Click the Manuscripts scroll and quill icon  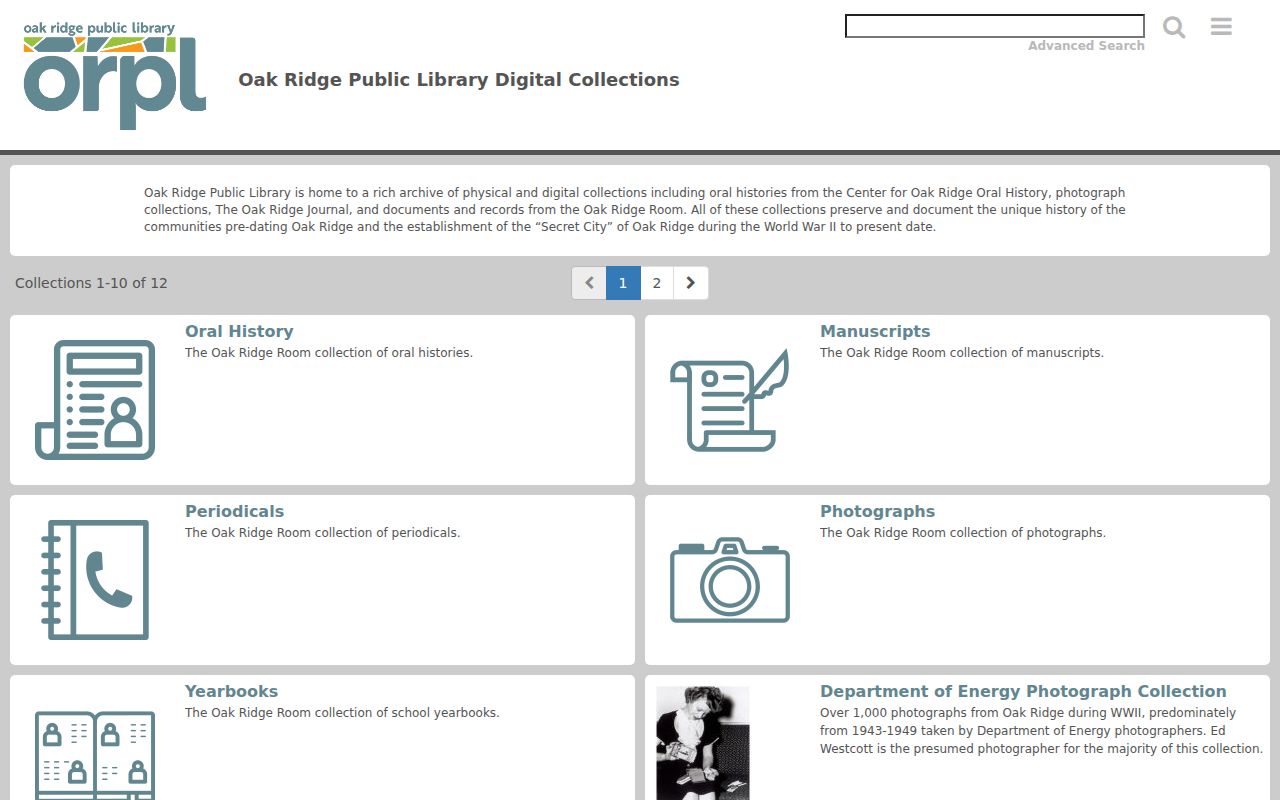[730, 400]
